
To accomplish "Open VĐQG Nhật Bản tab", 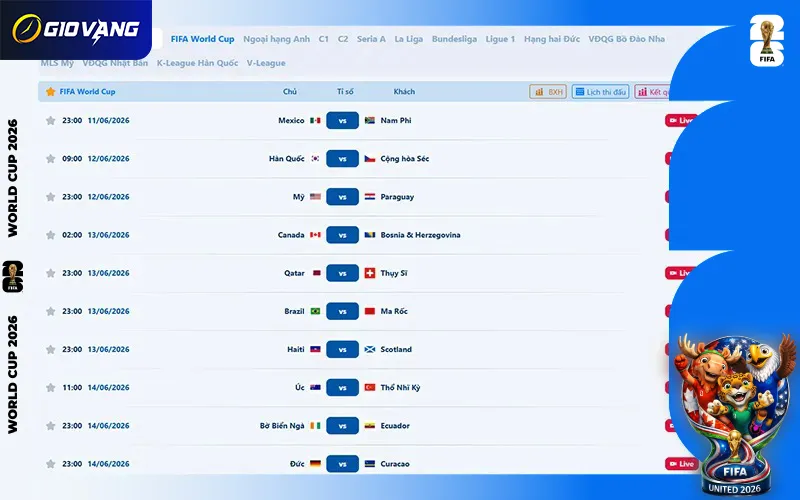I will point(115,63).
